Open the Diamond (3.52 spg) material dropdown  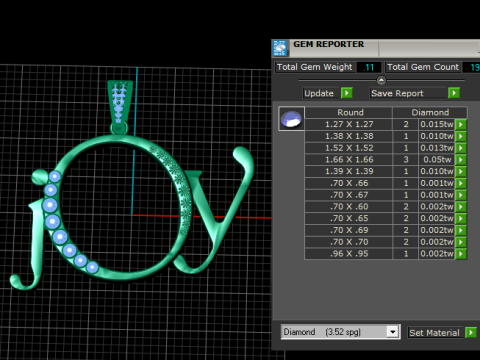pos(393,332)
